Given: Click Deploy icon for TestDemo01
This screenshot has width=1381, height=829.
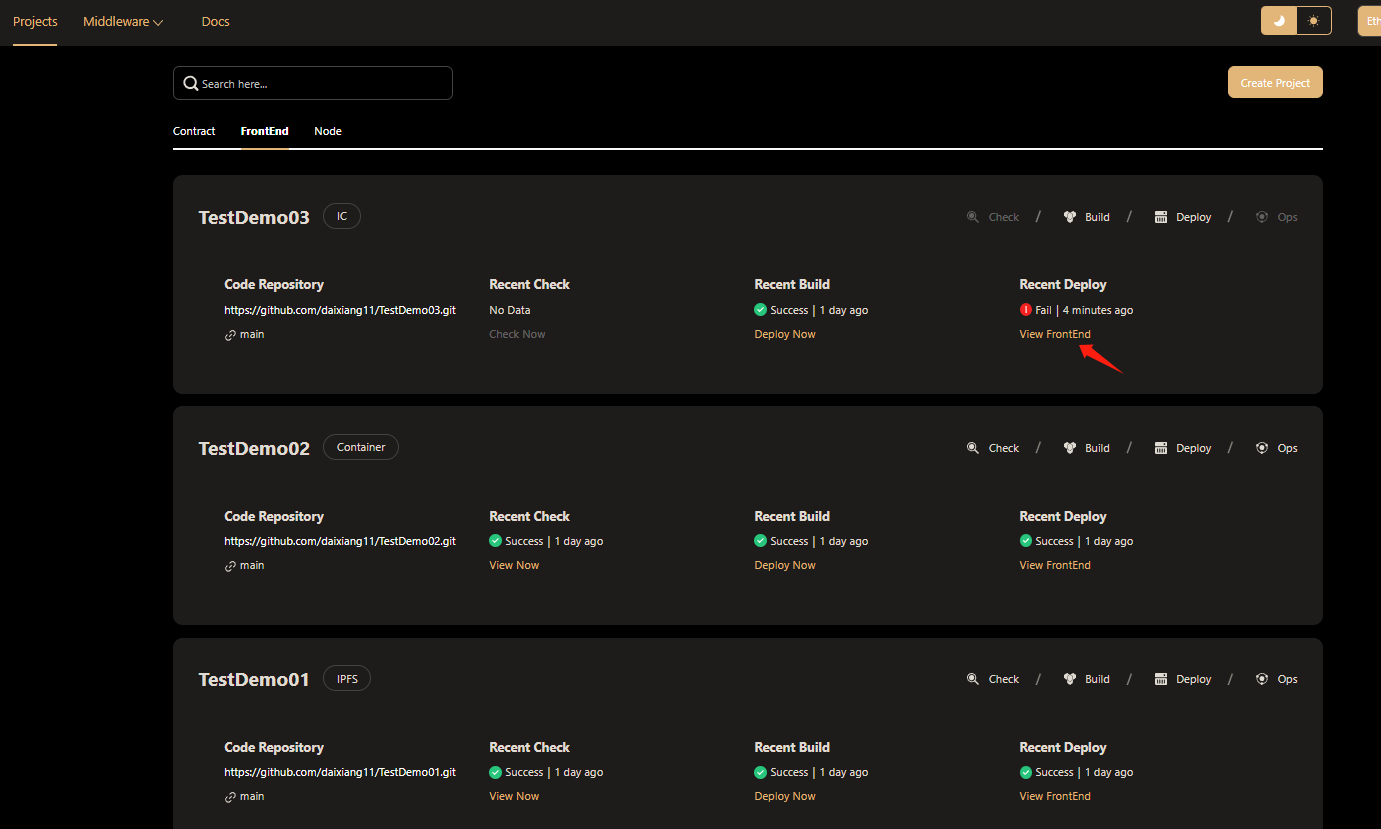Looking at the screenshot, I should coord(1160,679).
